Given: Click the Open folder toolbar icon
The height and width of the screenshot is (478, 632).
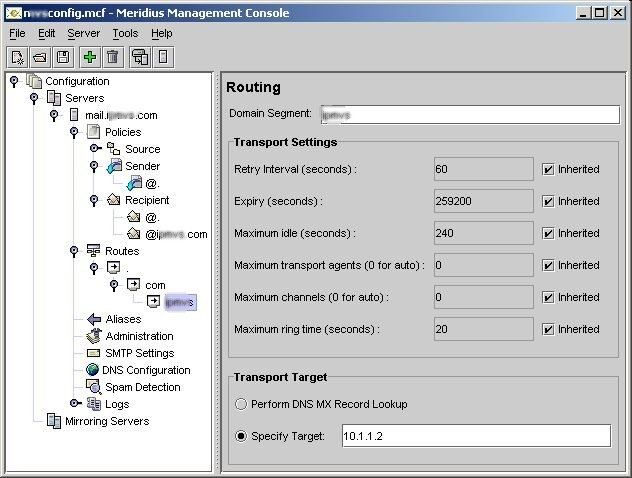Looking at the screenshot, I should click(x=41, y=57).
